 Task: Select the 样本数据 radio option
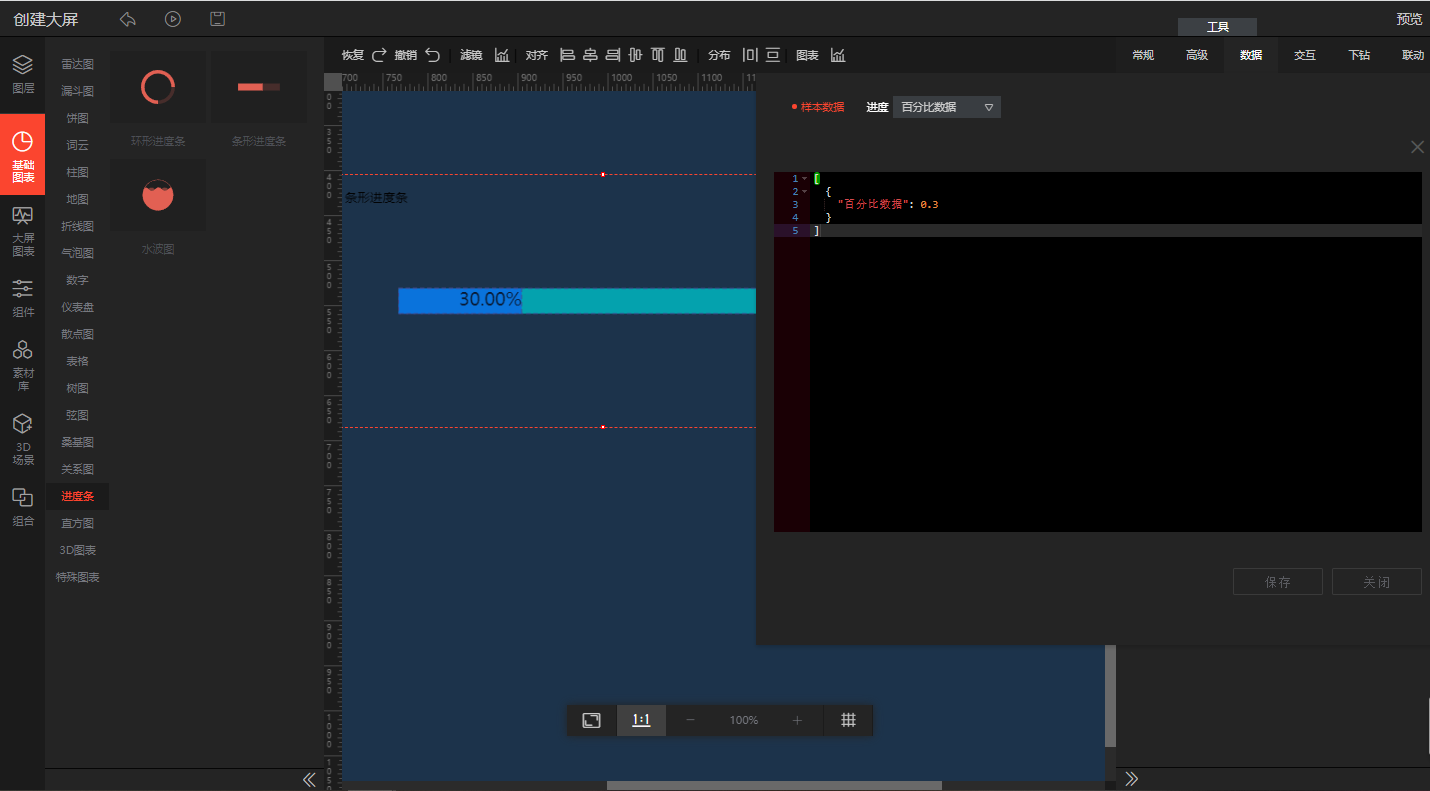point(817,107)
